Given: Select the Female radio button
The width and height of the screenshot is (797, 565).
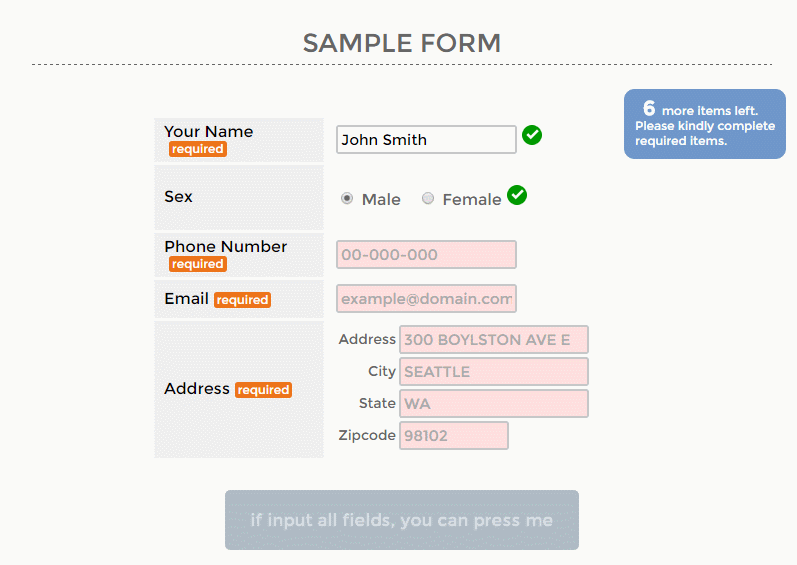Looking at the screenshot, I should (x=428, y=198).
